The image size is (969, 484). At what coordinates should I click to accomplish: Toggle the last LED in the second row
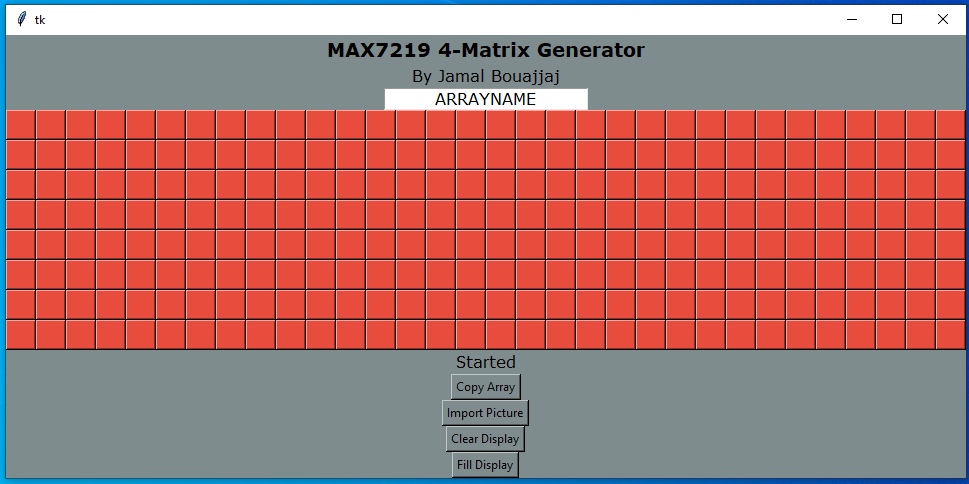[950, 155]
